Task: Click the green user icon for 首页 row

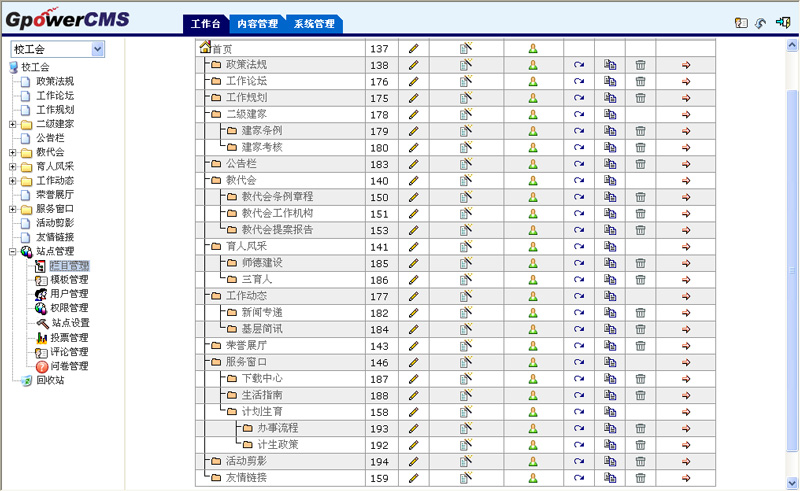Action: pos(533,49)
